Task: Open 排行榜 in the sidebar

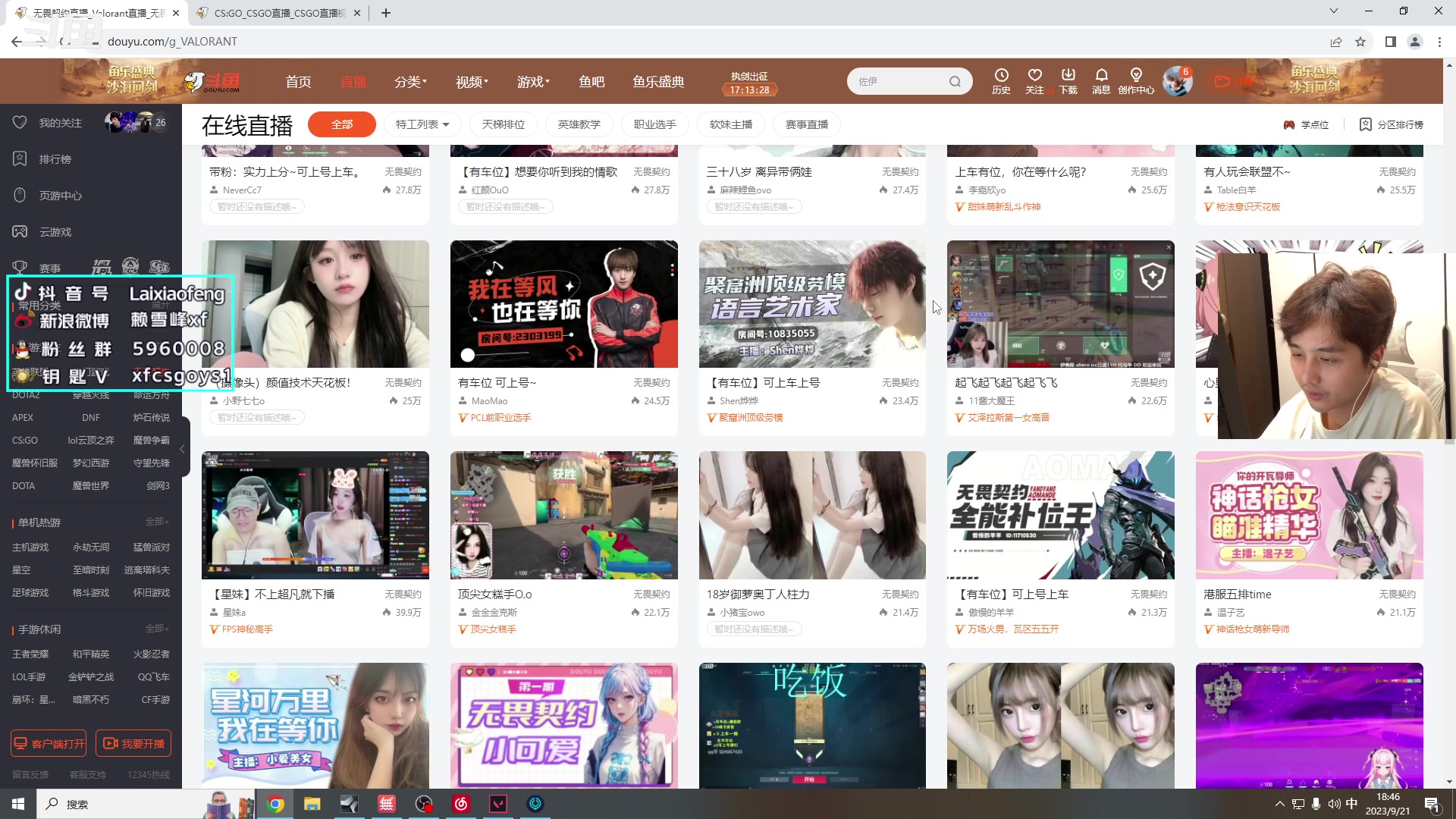Action: pyautogui.click(x=55, y=159)
